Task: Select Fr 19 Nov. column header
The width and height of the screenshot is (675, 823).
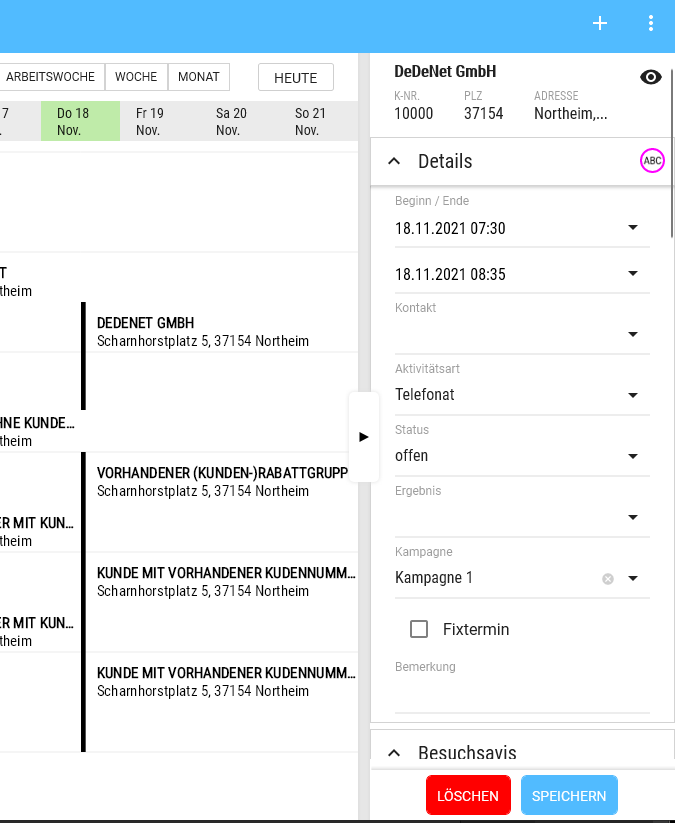Action: pos(160,121)
